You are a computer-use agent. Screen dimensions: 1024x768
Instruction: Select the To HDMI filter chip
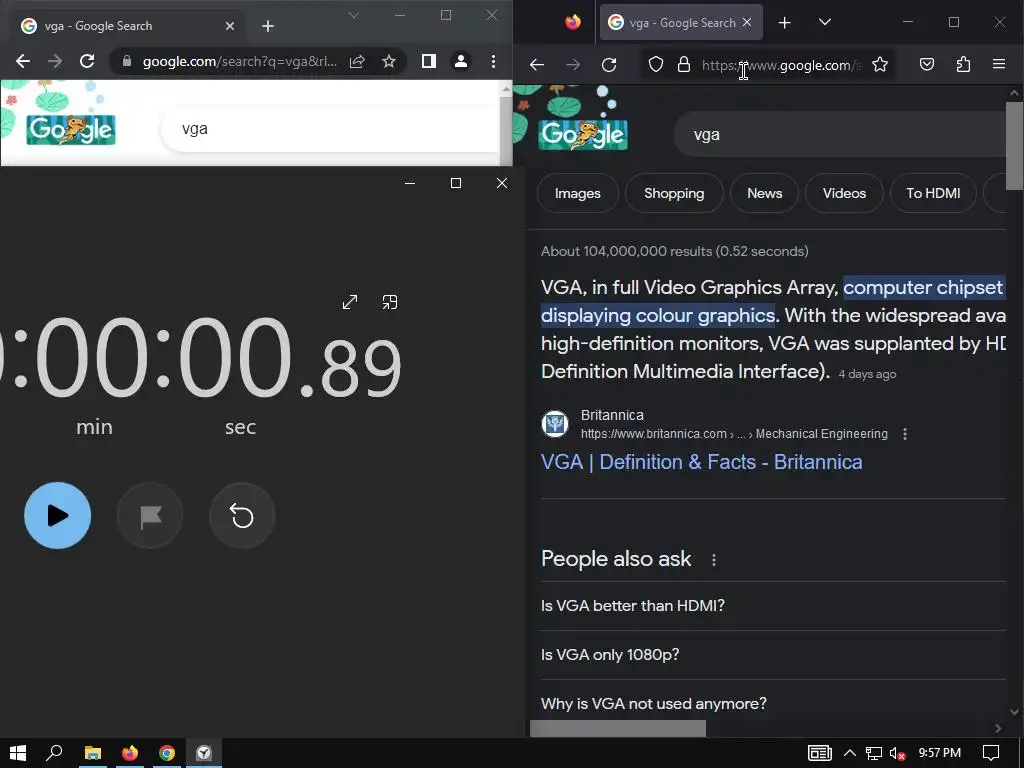tap(933, 193)
